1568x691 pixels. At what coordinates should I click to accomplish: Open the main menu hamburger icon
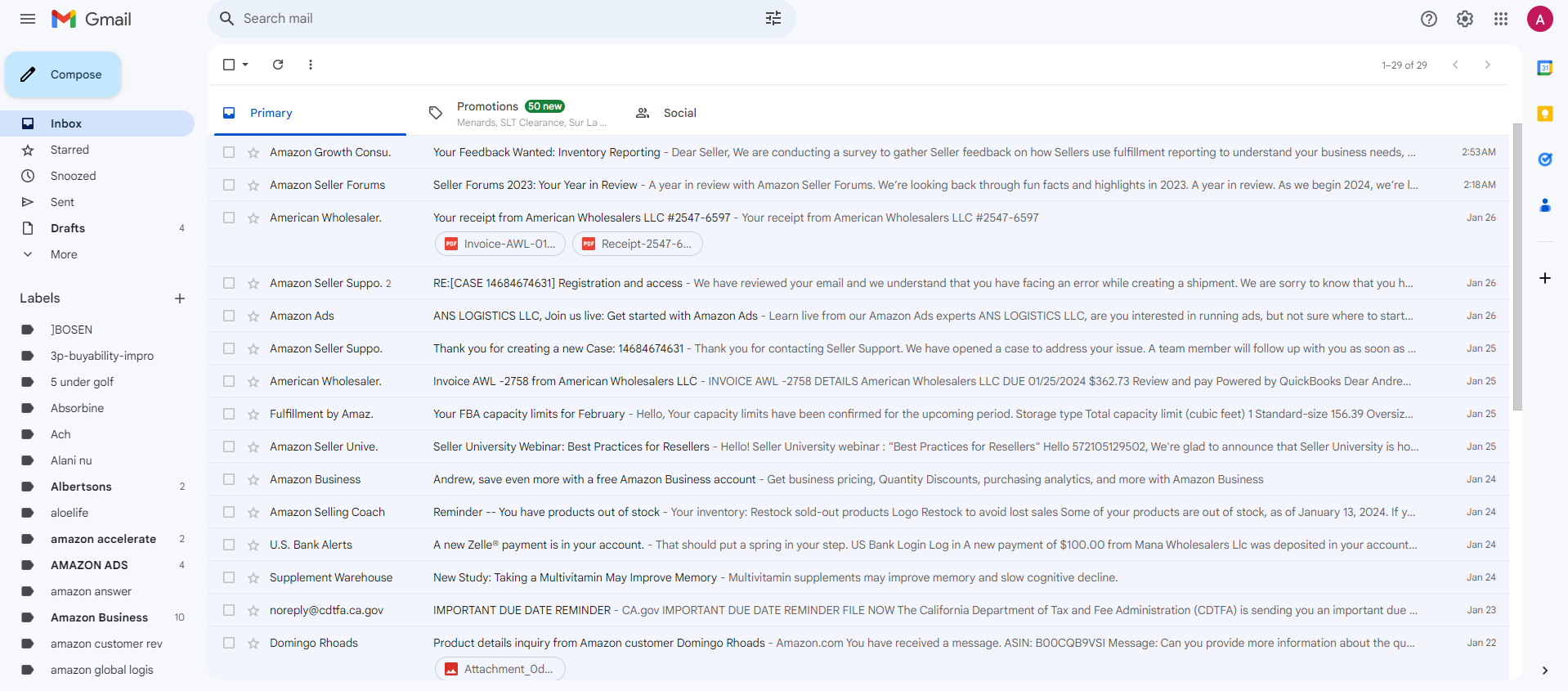point(28,19)
